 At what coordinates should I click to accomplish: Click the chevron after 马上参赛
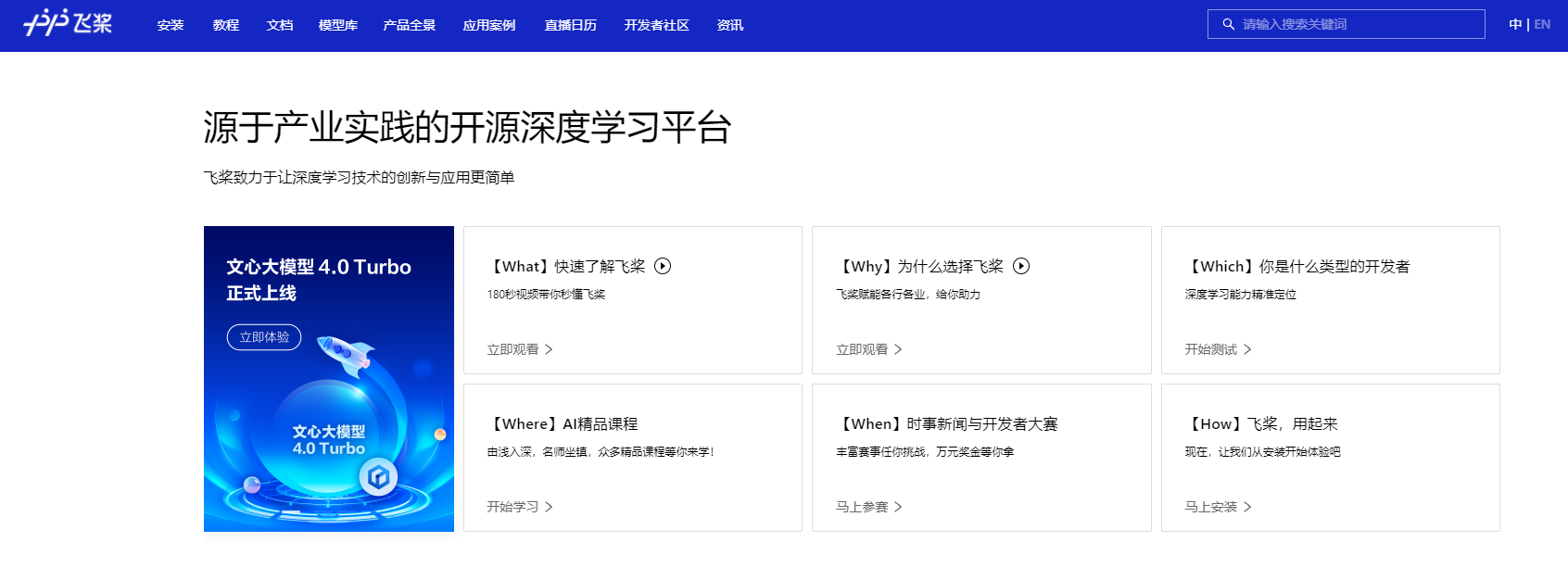(x=898, y=507)
